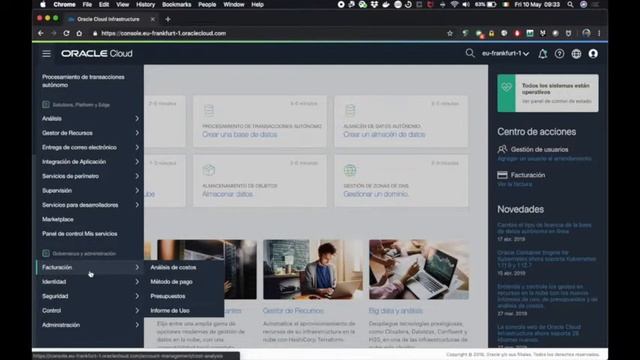Click Ver la factura link
Viewport: 640px width, 360px height.
coord(515,184)
